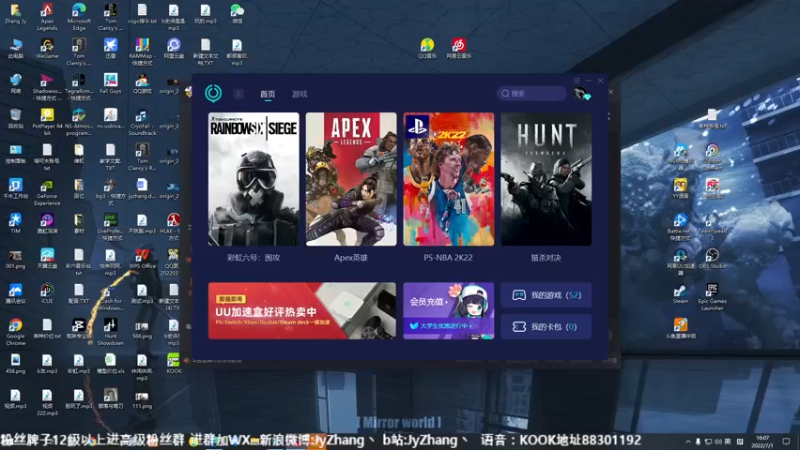The height and width of the screenshot is (450, 800).
Task: Click the 彩虹六号：围攻 title text
Action: pyautogui.click(x=254, y=258)
